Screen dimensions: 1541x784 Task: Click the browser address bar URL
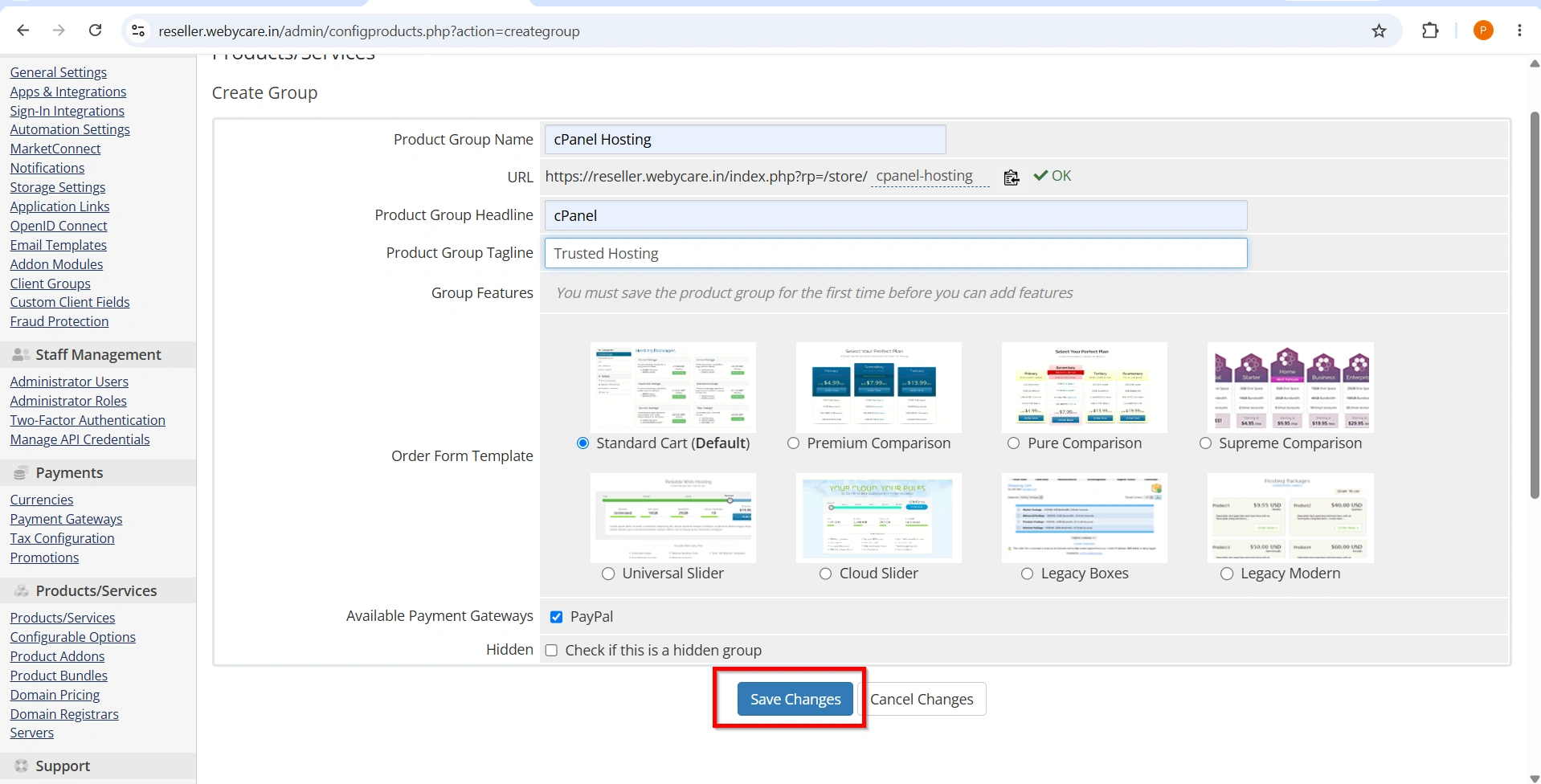tap(369, 31)
